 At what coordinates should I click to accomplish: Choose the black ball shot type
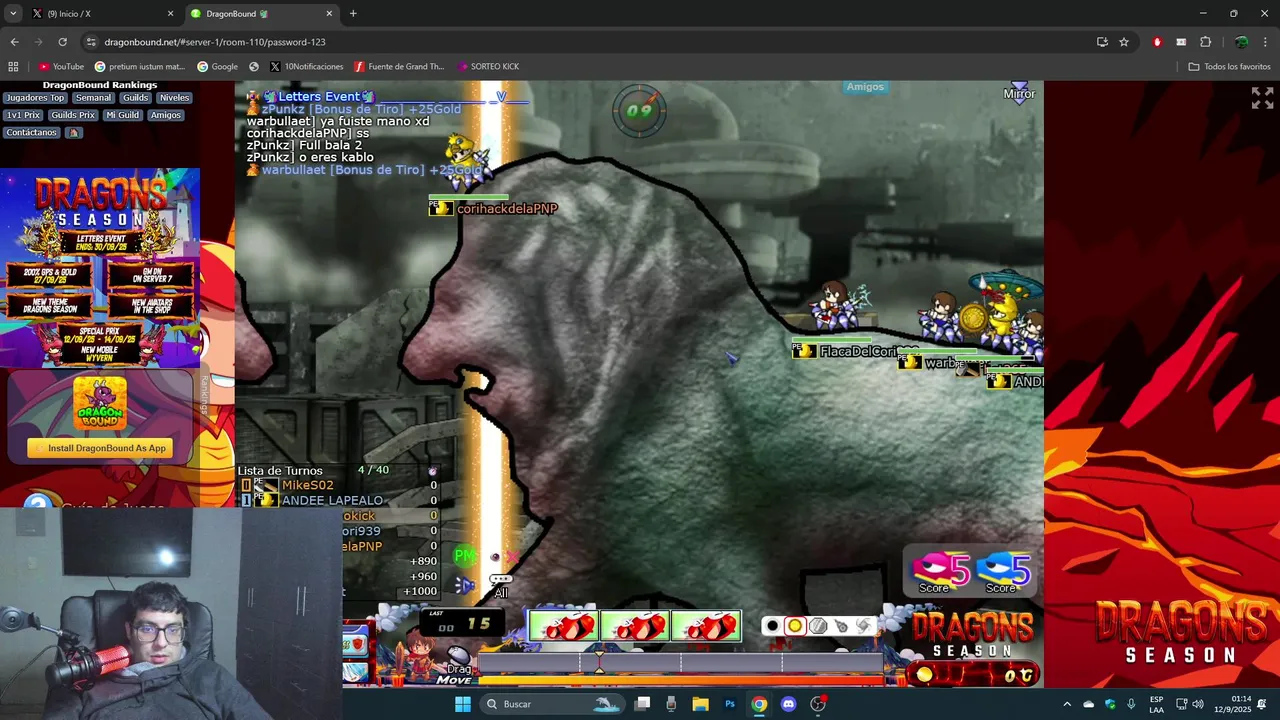pos(772,626)
